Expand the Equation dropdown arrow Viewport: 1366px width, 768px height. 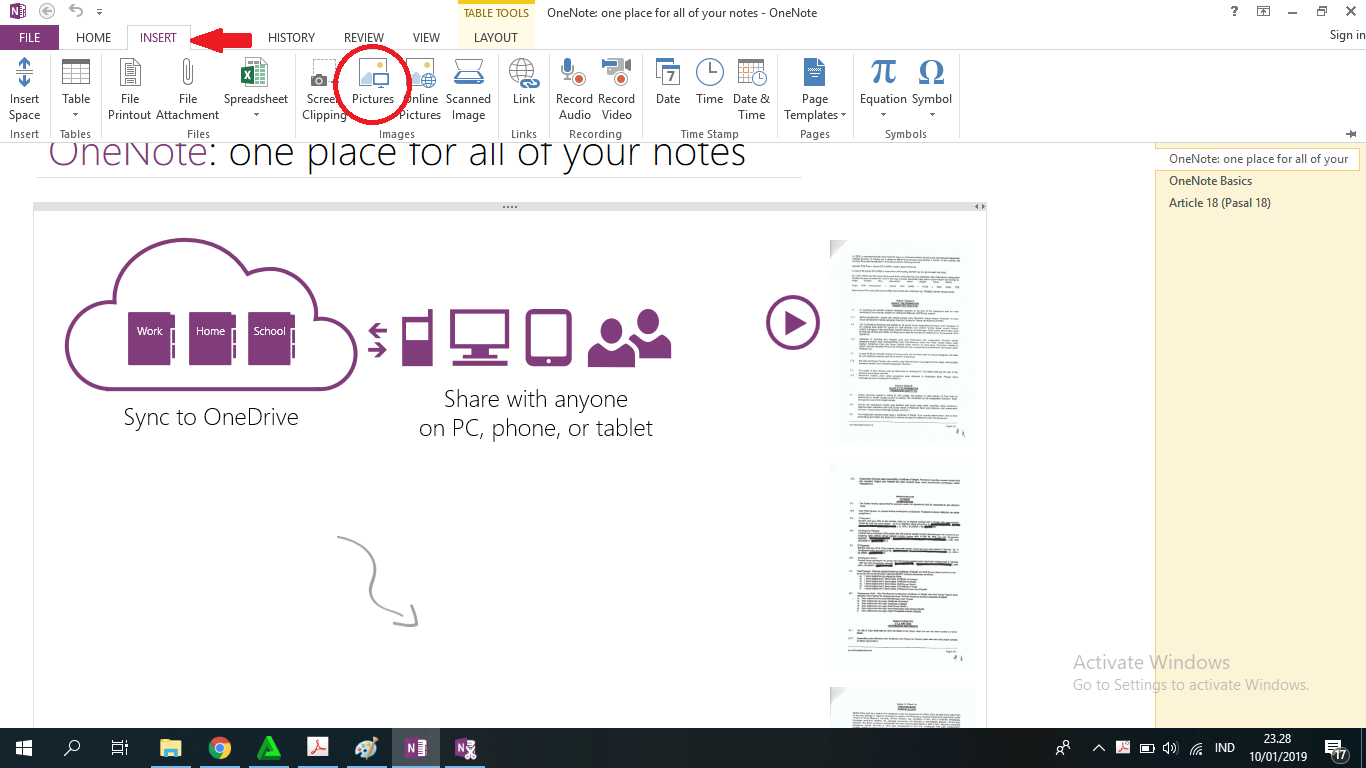883,115
